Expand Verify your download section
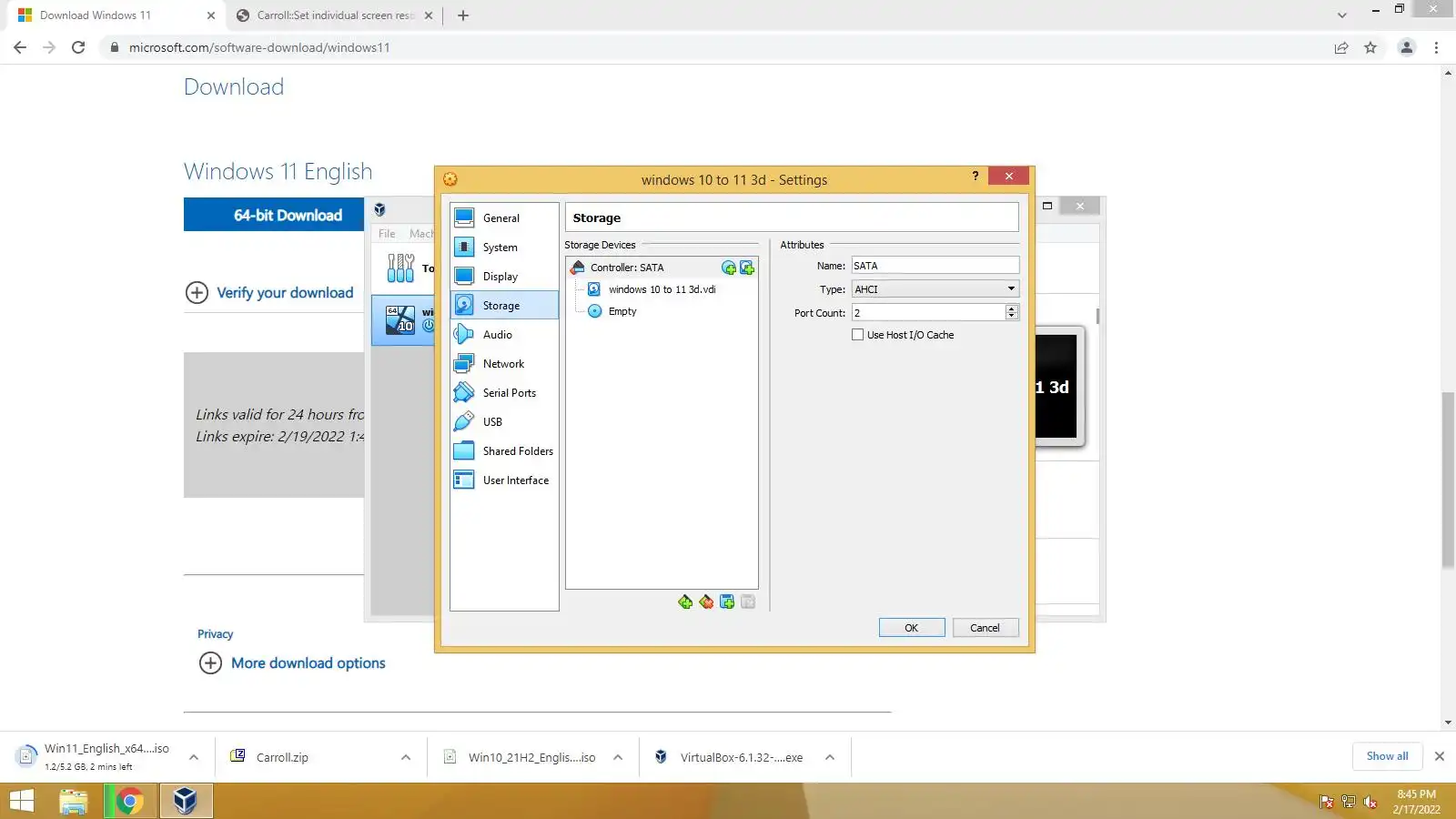The width and height of the screenshot is (1456, 819). (x=269, y=293)
